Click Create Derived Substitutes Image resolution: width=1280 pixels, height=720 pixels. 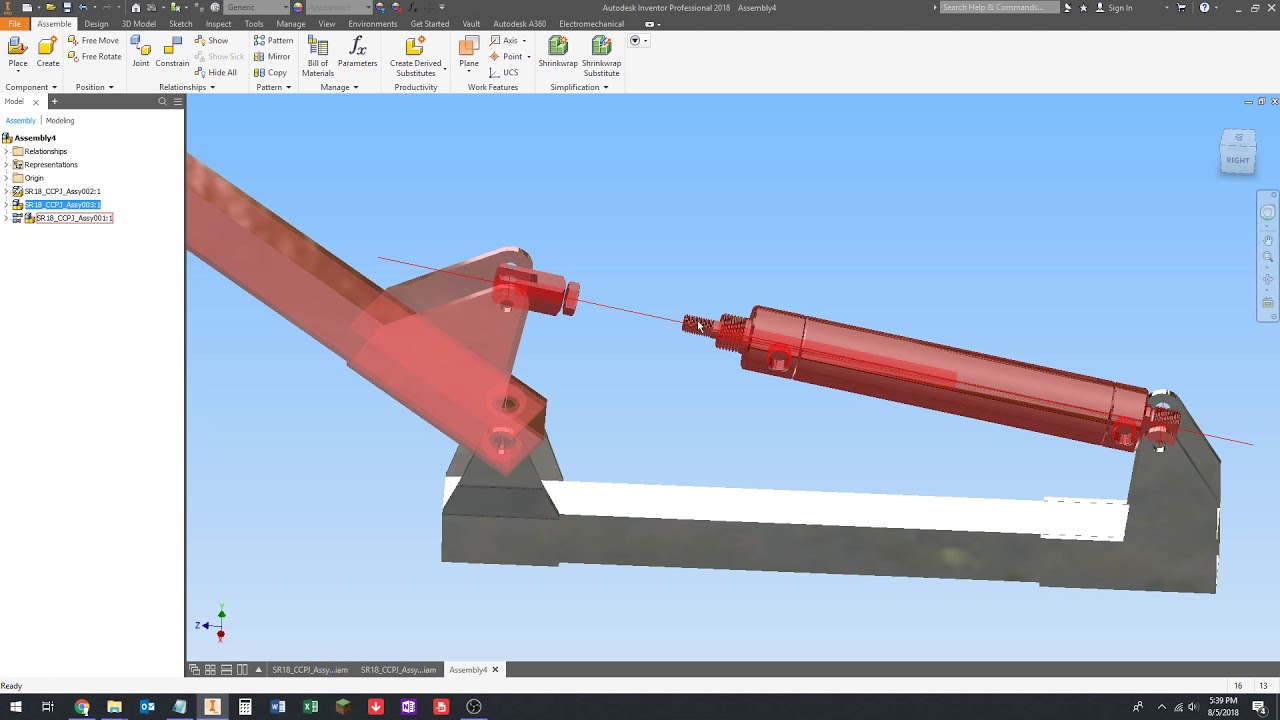point(416,56)
